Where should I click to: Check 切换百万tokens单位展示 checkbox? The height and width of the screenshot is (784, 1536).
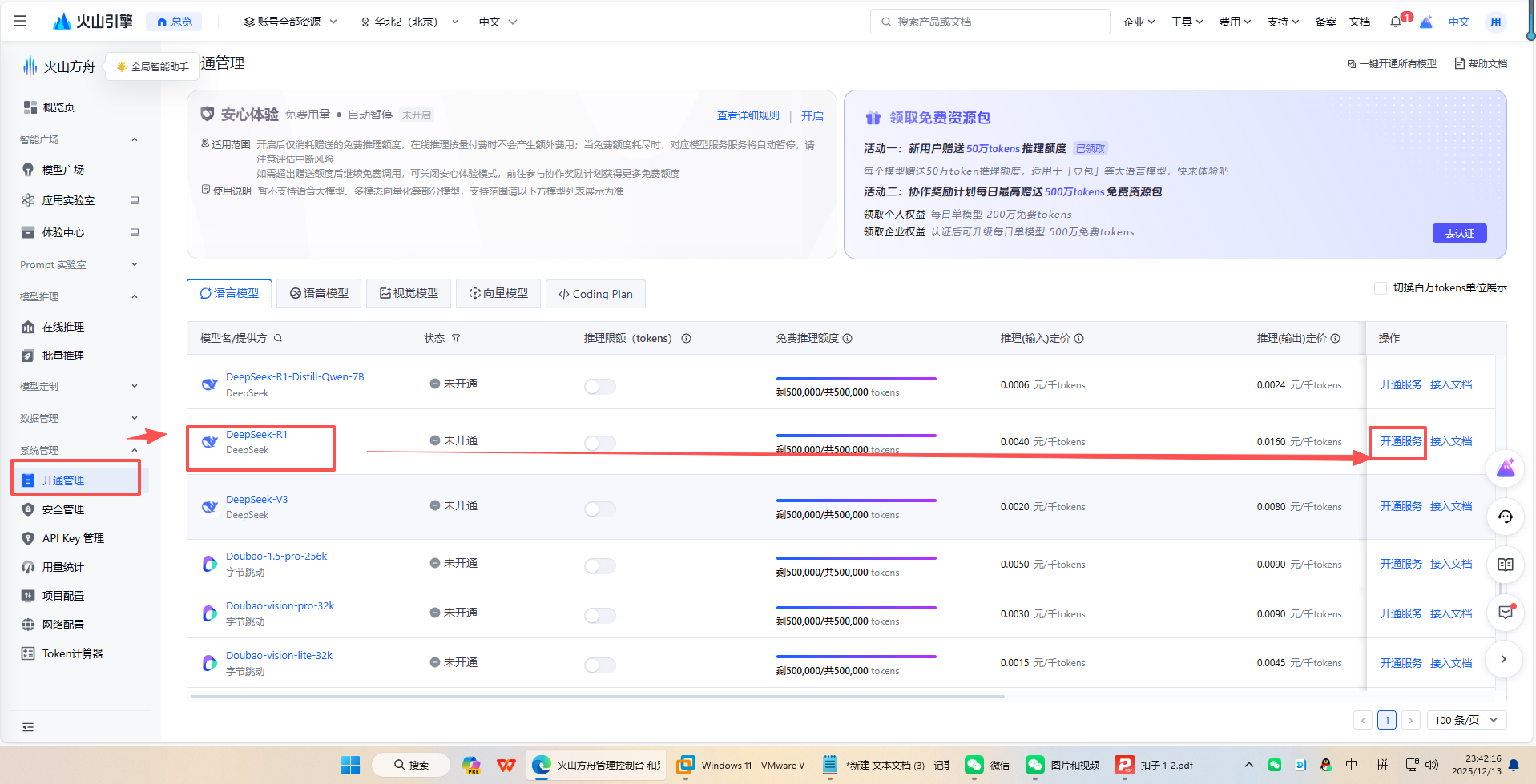(1381, 287)
